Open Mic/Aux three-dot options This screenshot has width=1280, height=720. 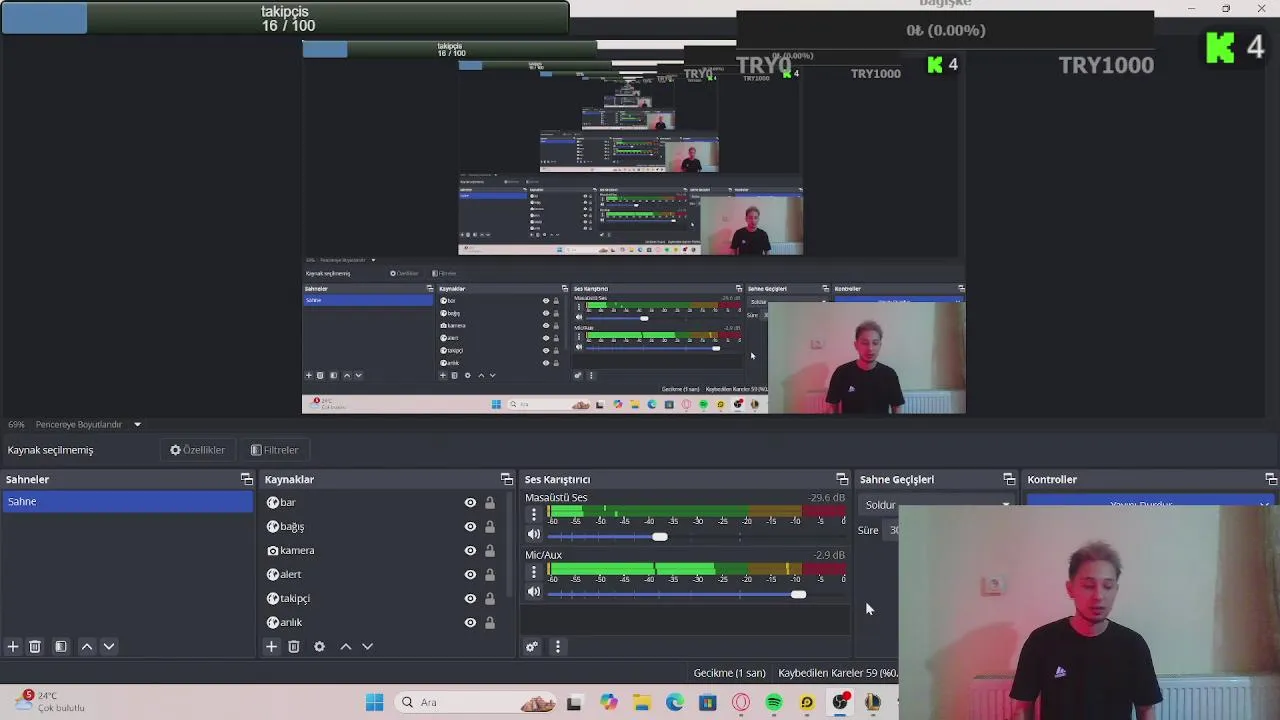pyautogui.click(x=534, y=572)
